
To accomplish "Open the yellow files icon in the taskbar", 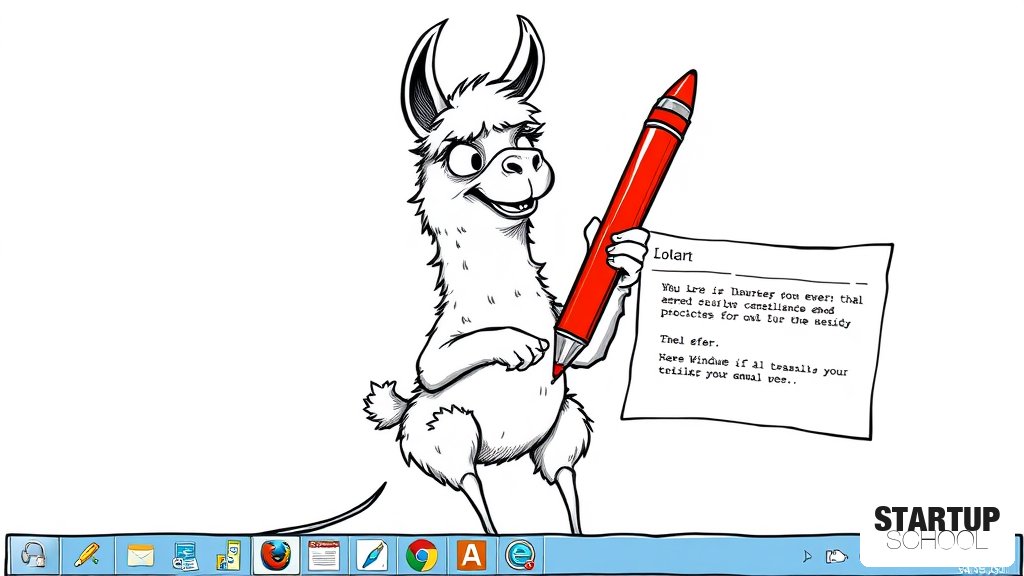I will tap(229, 556).
